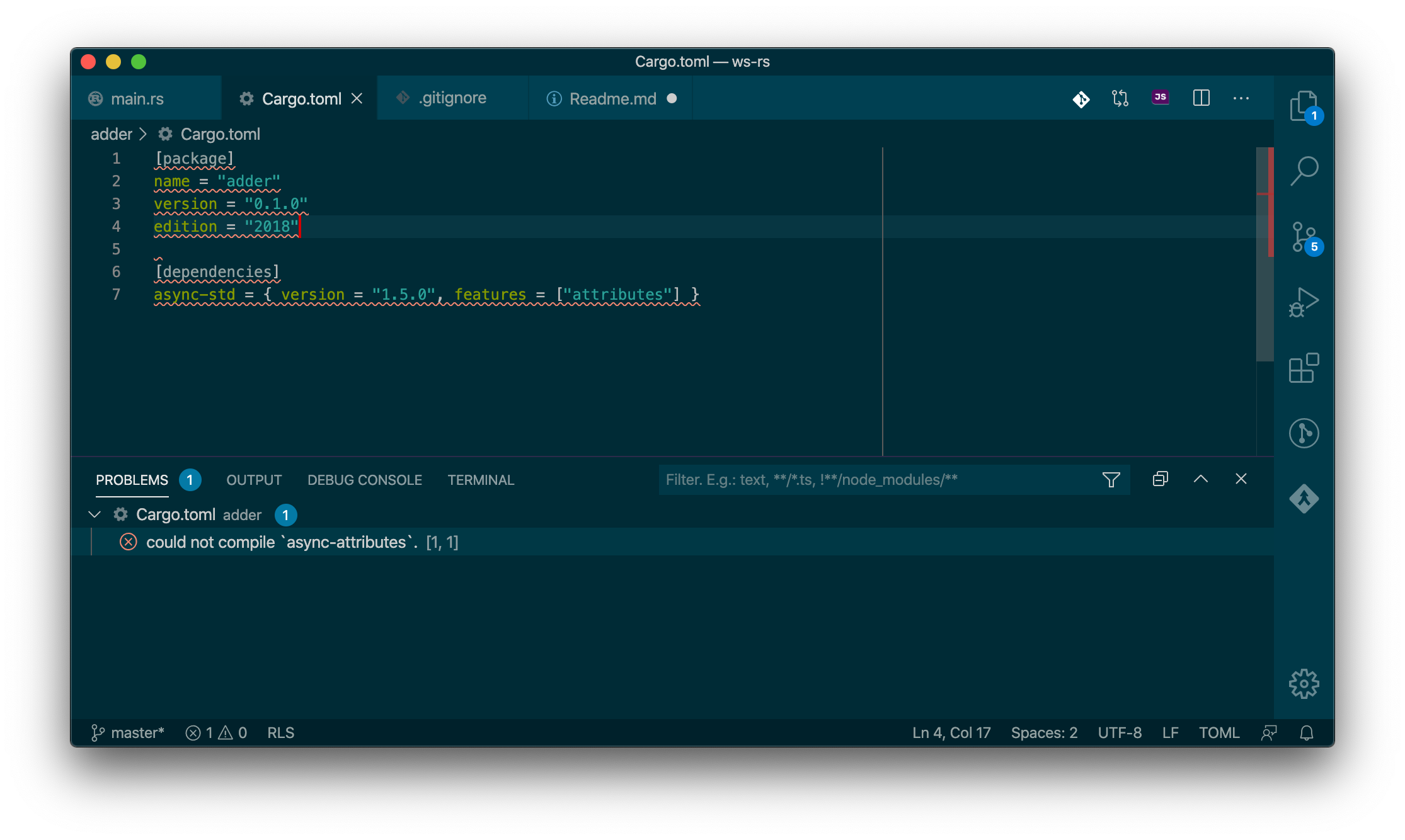Click the Manage gear icon

[1303, 683]
